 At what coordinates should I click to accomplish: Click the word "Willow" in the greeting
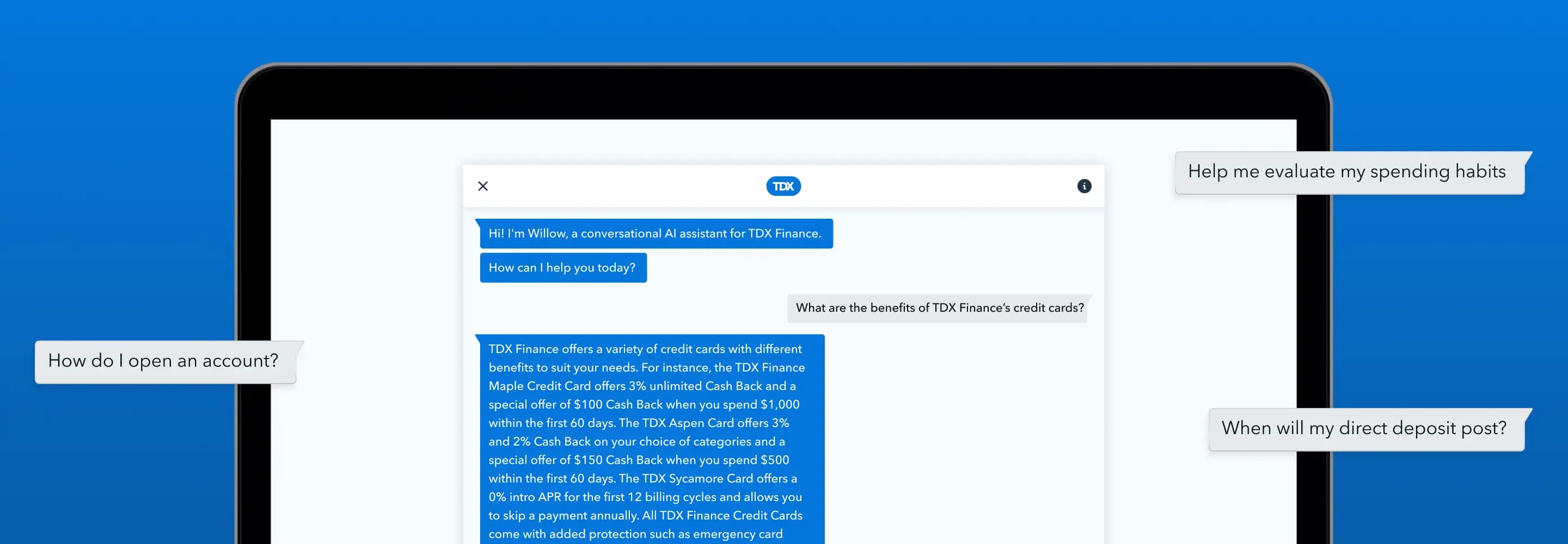tap(546, 234)
